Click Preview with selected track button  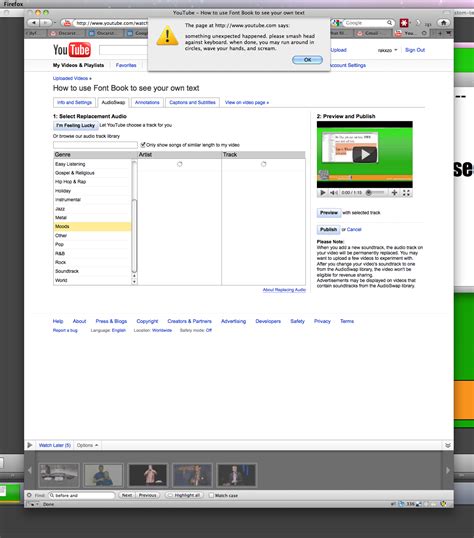[328, 213]
